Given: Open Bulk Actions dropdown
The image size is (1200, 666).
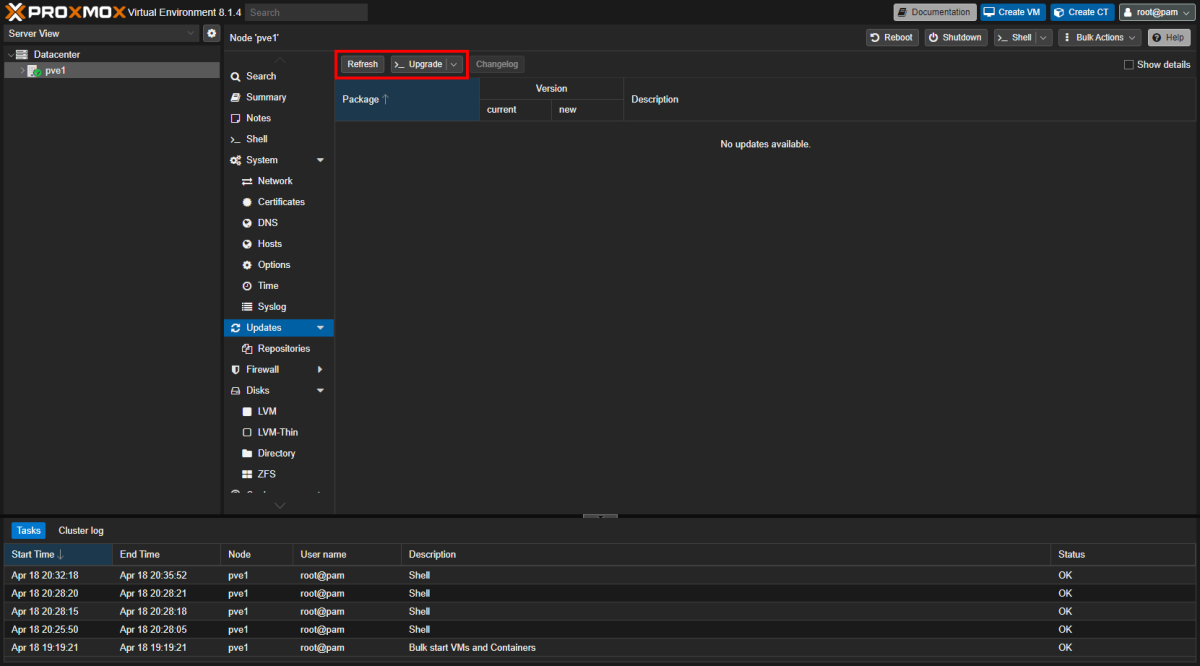Looking at the screenshot, I should tap(1099, 37).
